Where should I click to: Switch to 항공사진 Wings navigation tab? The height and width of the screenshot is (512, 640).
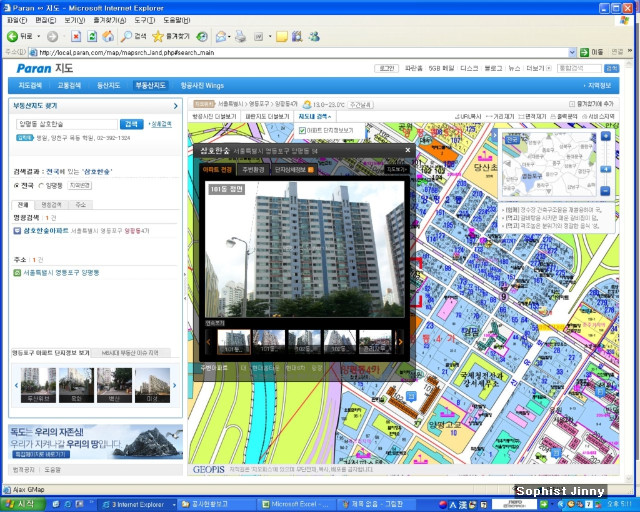pyautogui.click(x=202, y=85)
